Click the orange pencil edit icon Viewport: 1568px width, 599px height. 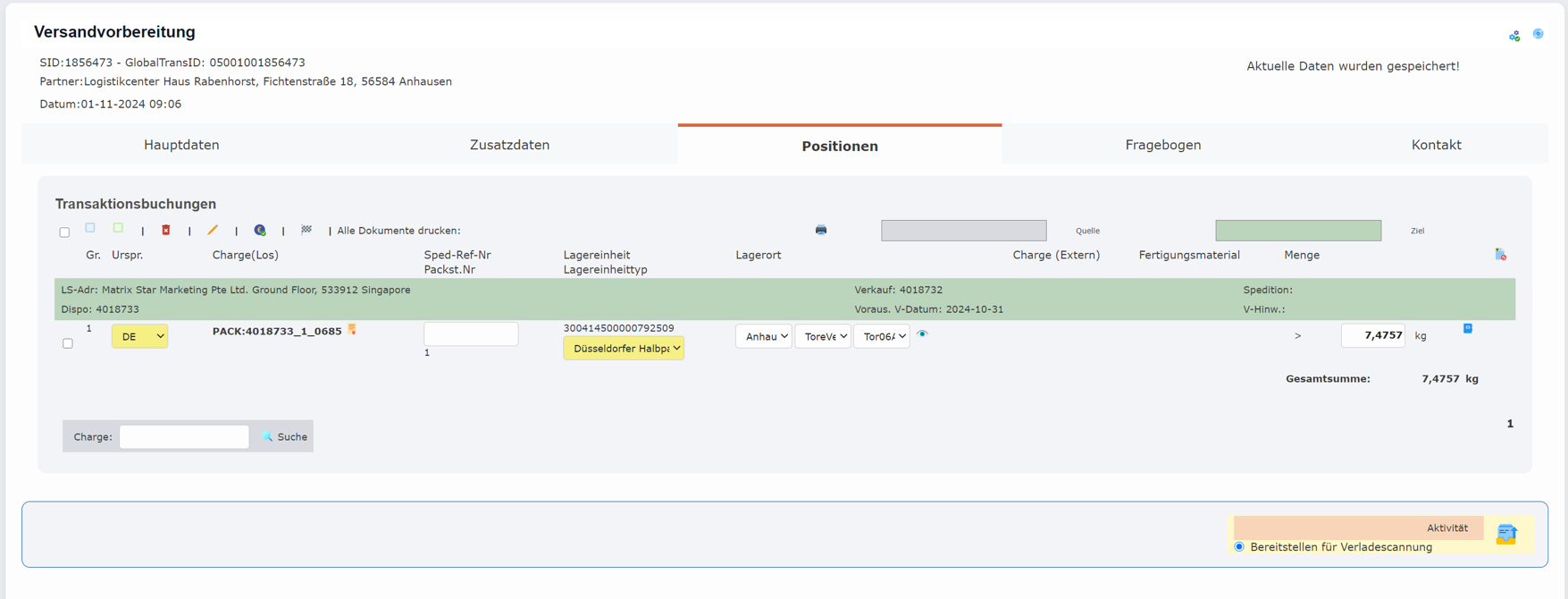[x=213, y=230]
